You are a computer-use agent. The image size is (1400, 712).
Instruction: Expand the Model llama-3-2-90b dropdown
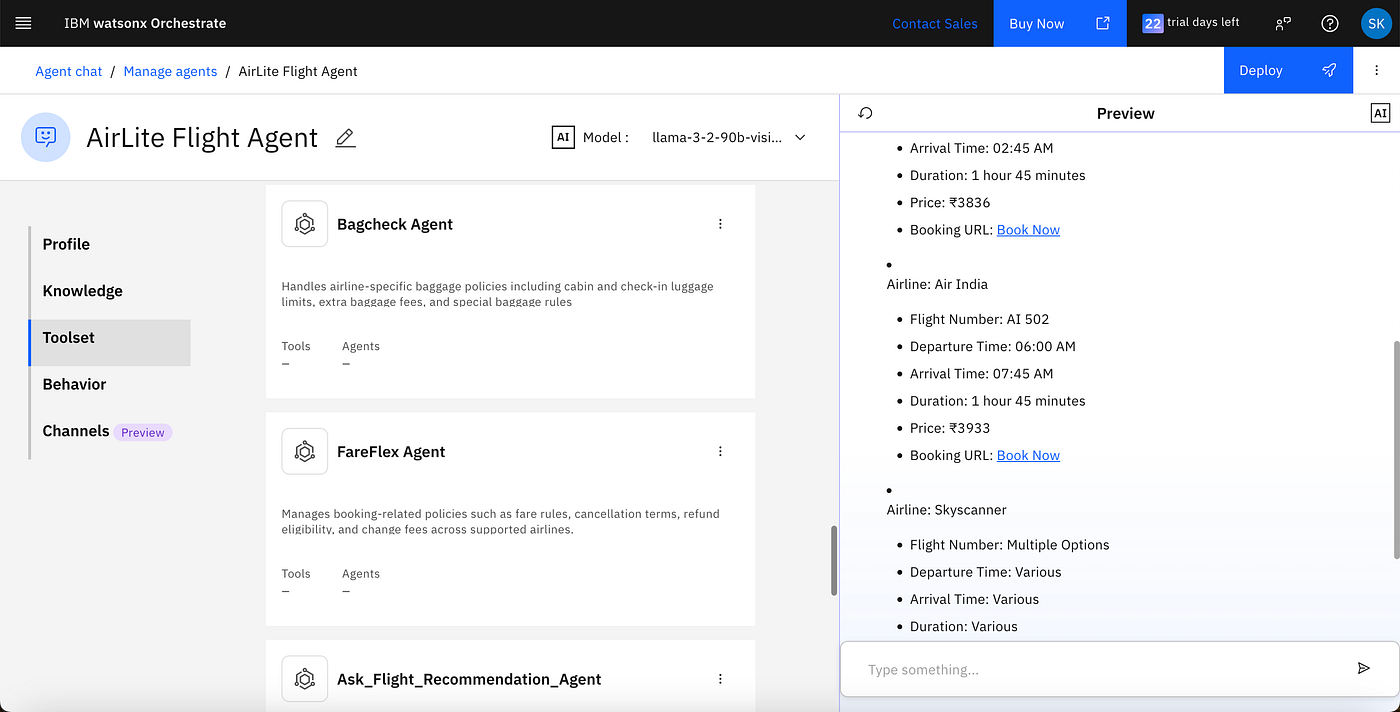[729, 137]
